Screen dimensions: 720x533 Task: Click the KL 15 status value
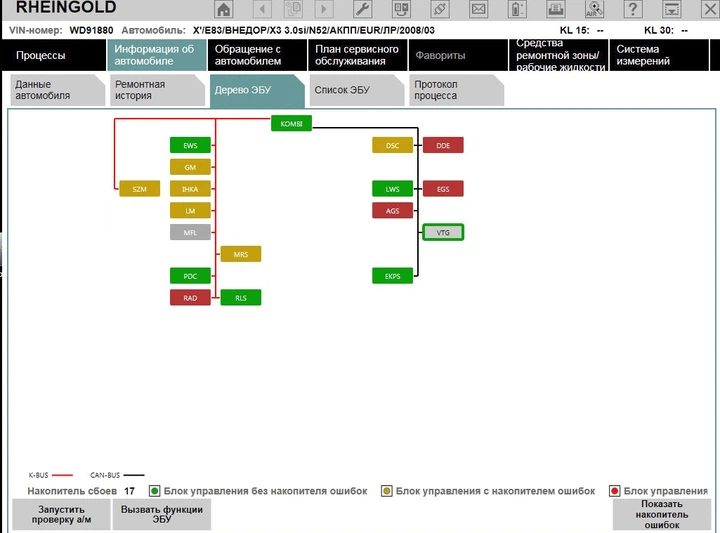pos(600,30)
